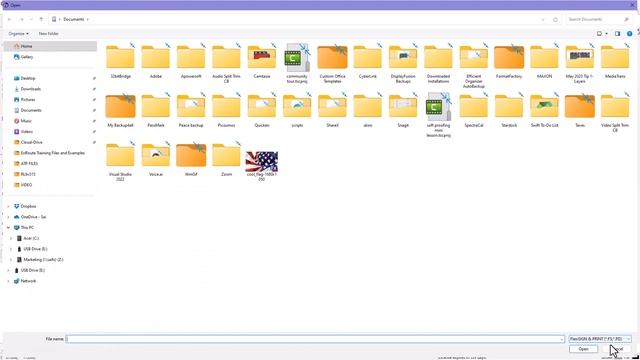Click the Search Documents box
Viewport: 640px width, 360px height.
(x=598, y=19)
